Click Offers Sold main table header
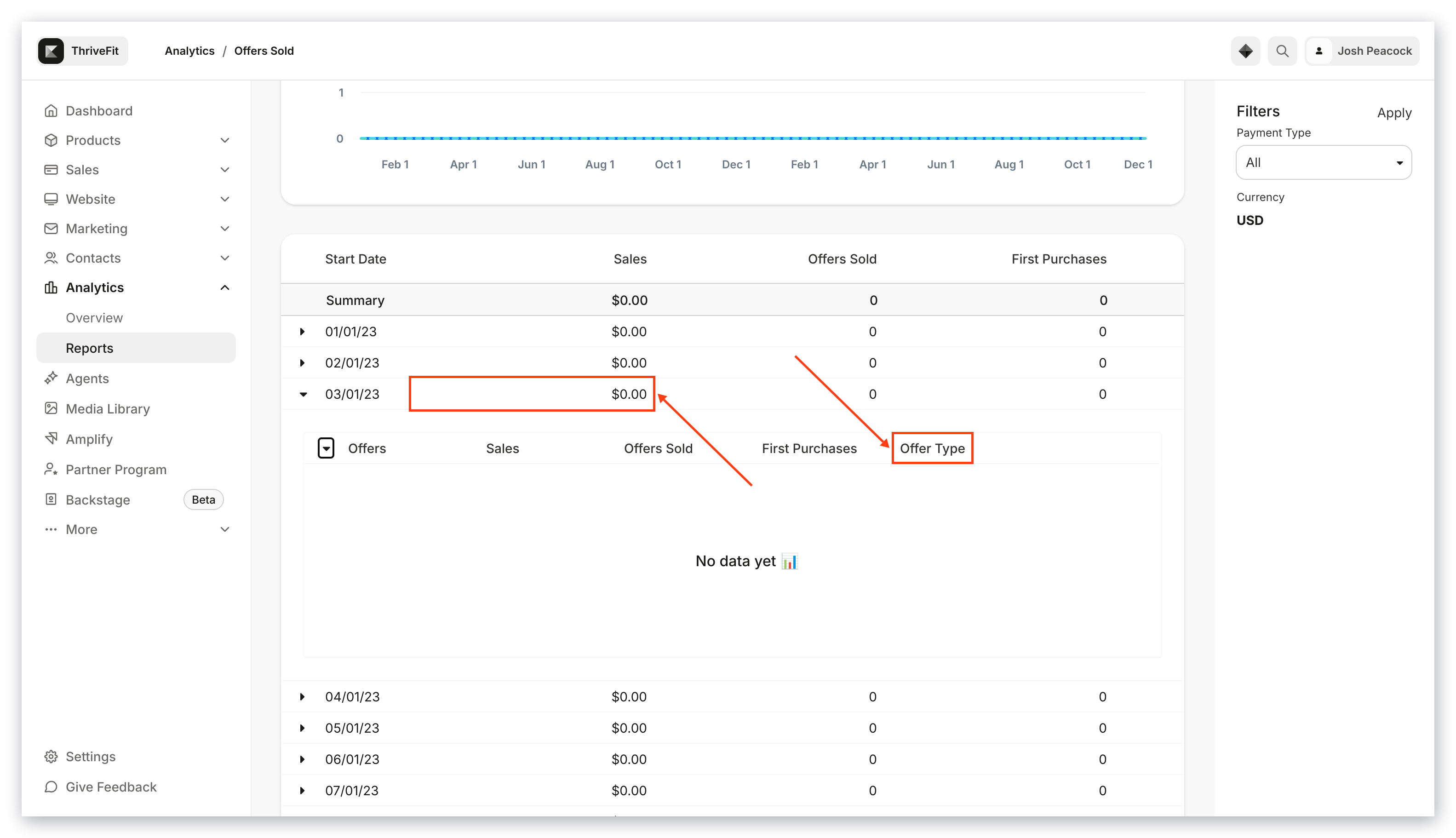 point(842,259)
